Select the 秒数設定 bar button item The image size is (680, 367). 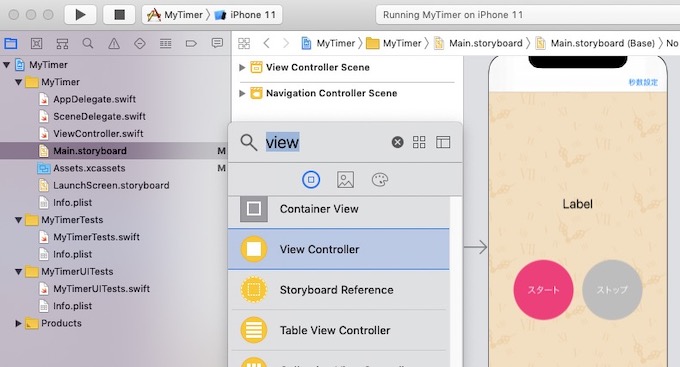(643, 82)
